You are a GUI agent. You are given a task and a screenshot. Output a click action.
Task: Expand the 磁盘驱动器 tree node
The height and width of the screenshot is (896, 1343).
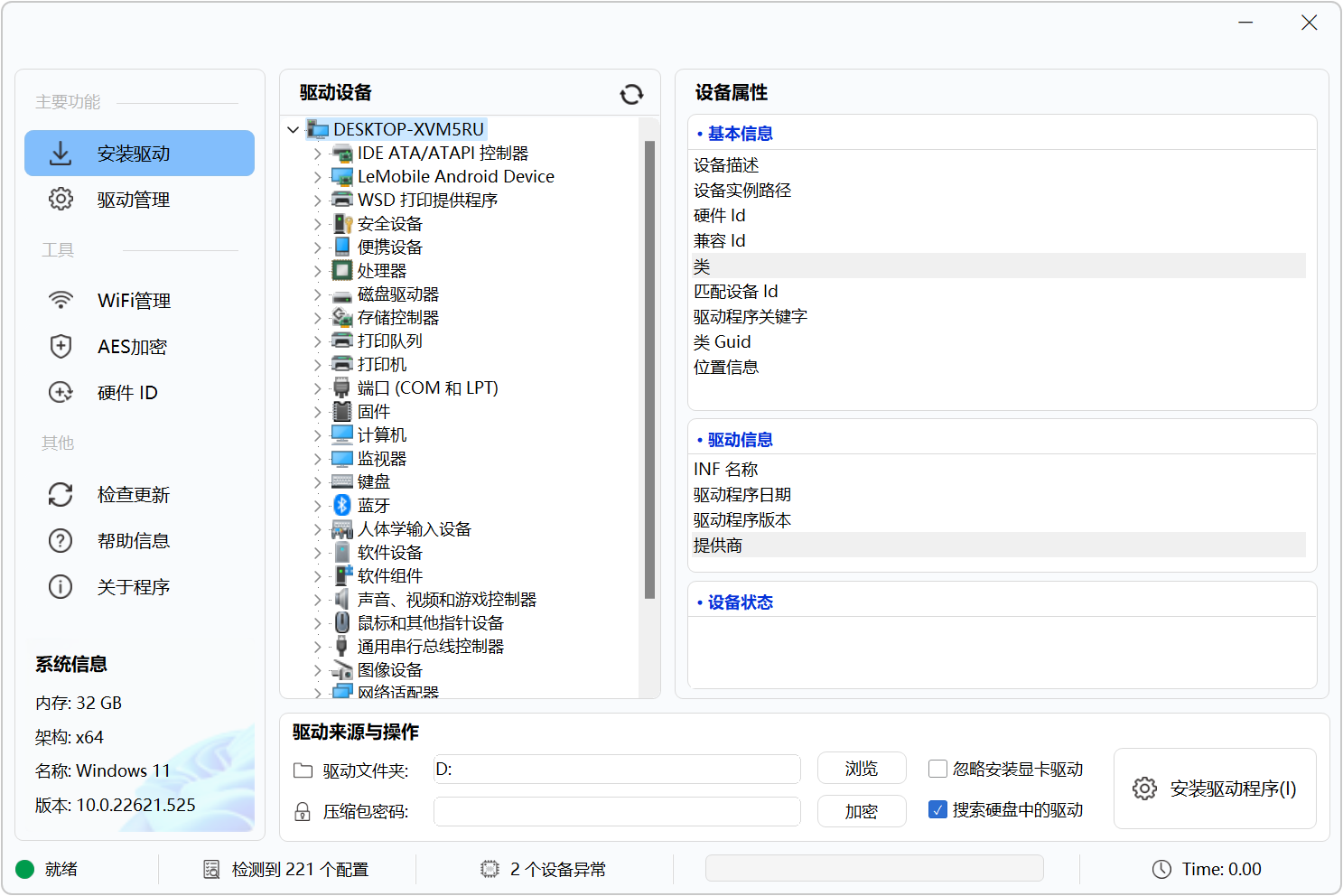click(x=317, y=294)
